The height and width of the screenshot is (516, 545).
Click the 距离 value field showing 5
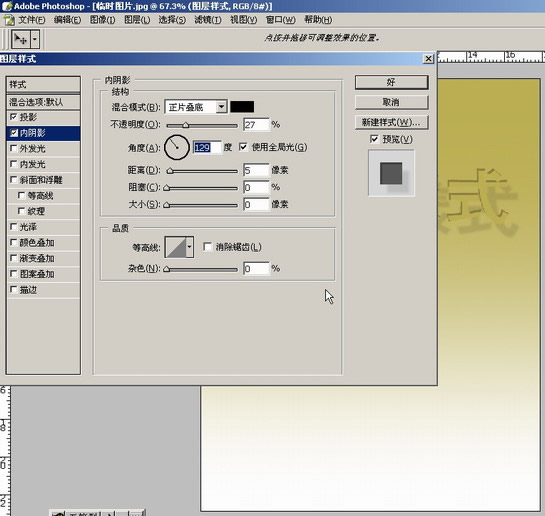point(256,170)
